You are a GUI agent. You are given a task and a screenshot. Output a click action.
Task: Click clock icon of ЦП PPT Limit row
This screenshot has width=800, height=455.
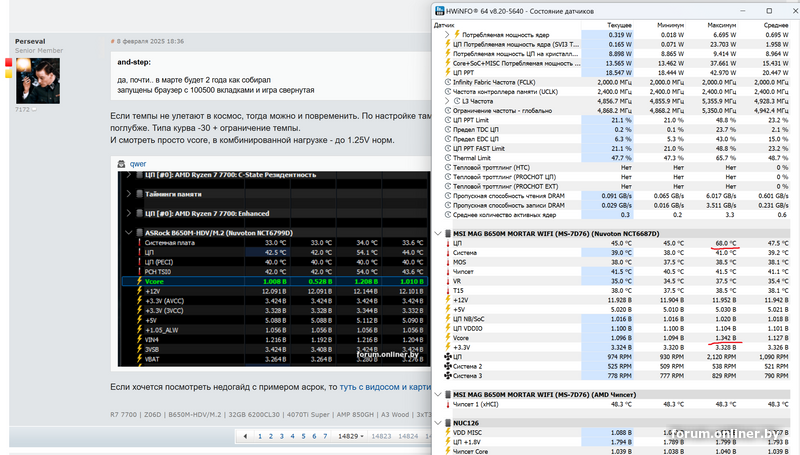click(448, 120)
